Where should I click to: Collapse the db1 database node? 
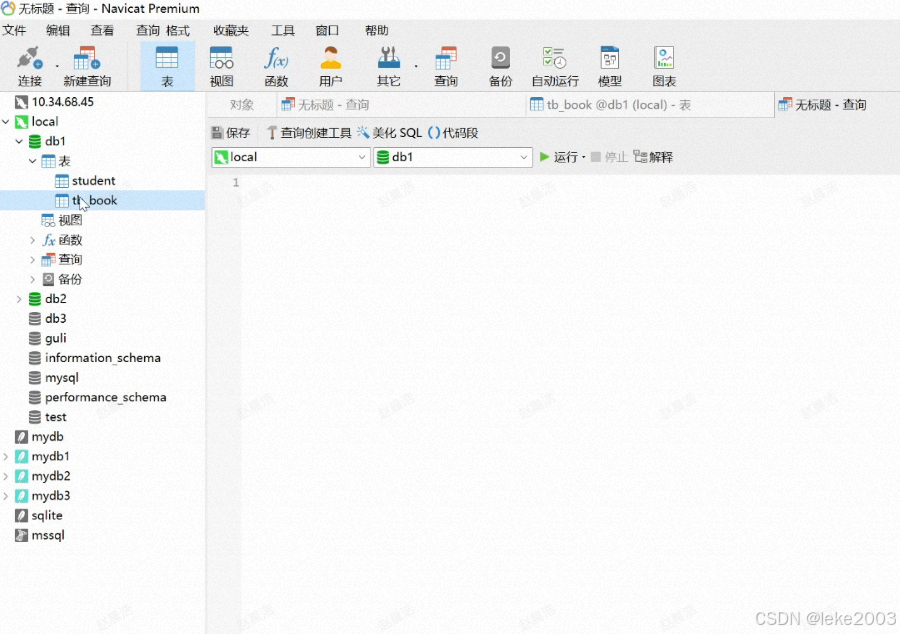[20, 141]
